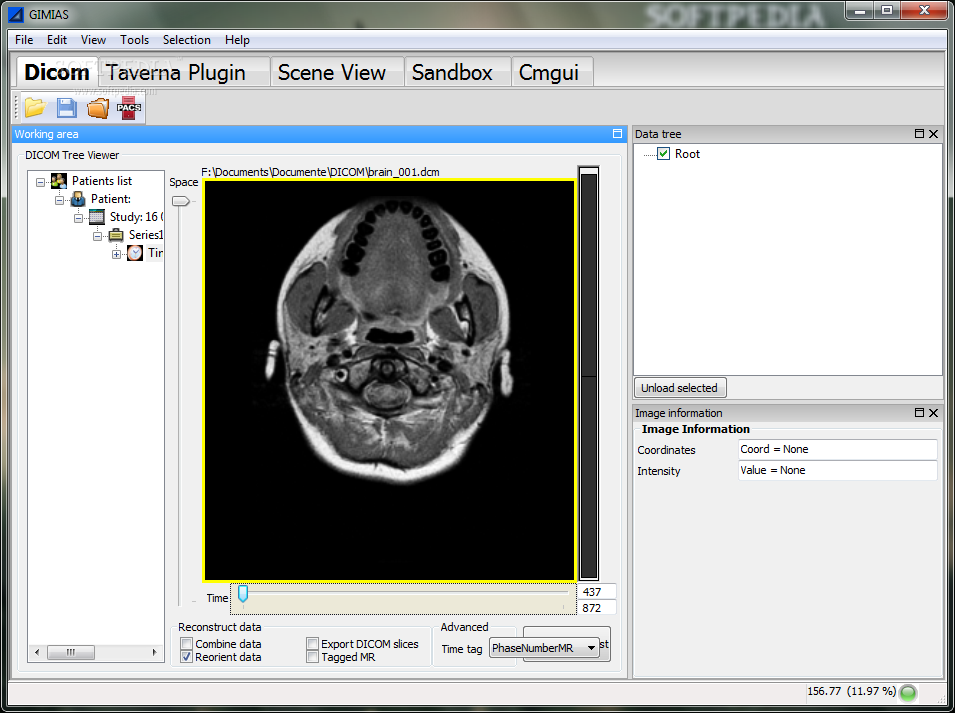Collapse the Patient node
Viewport: 955px width, 713px height.
point(59,200)
